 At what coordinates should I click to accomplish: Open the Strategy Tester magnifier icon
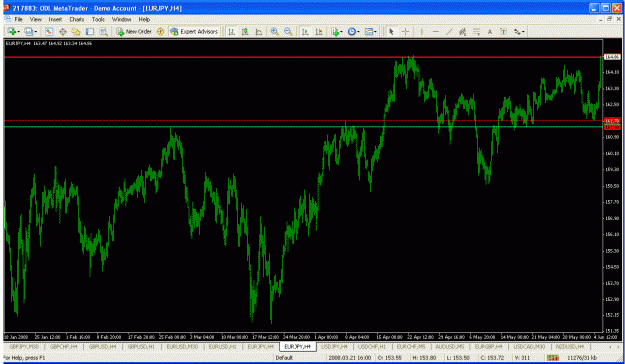point(104,31)
